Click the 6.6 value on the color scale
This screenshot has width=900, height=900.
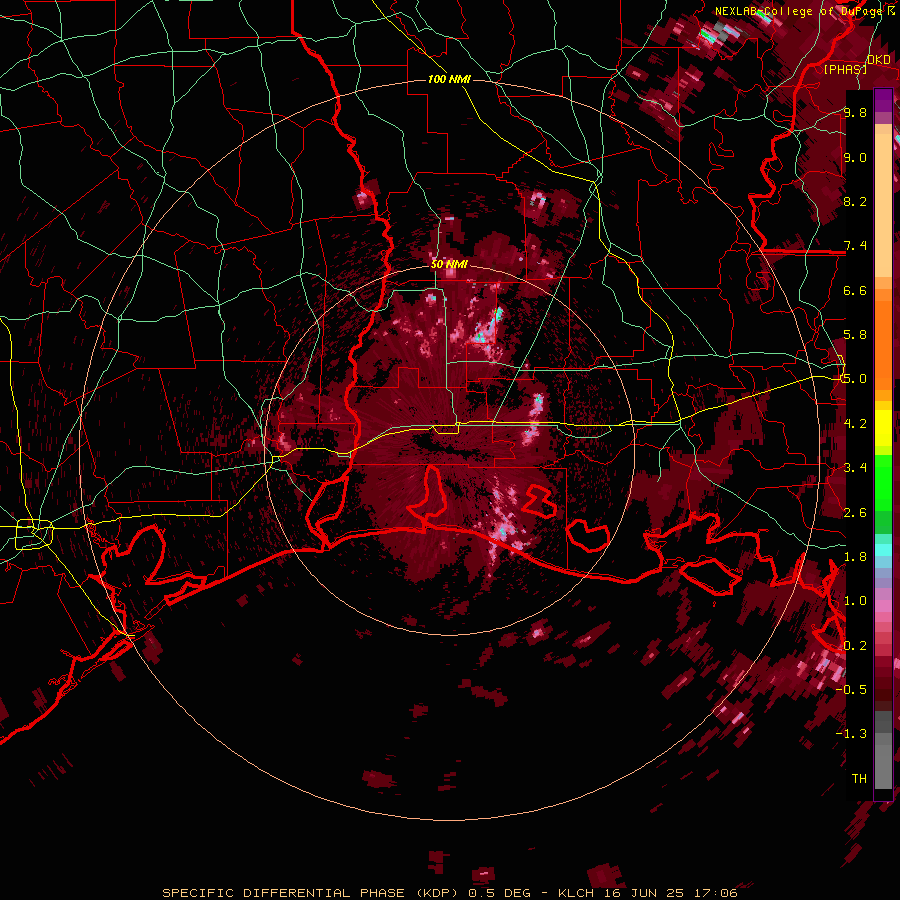[855, 290]
